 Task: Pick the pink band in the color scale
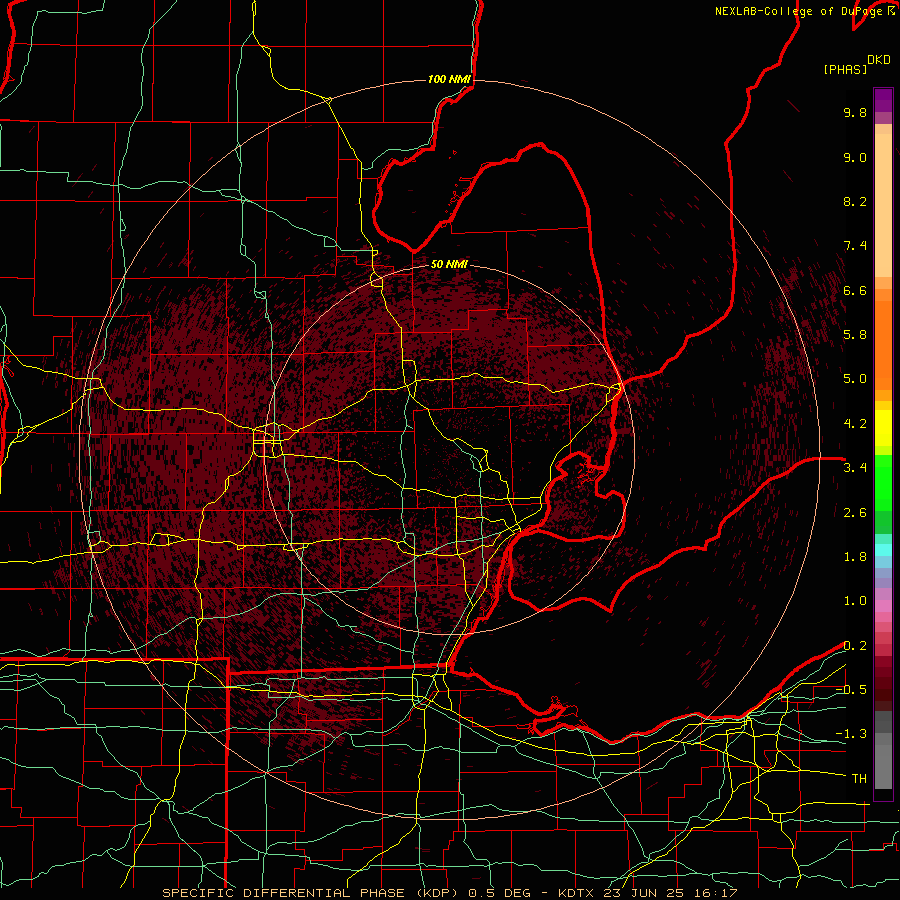883,606
